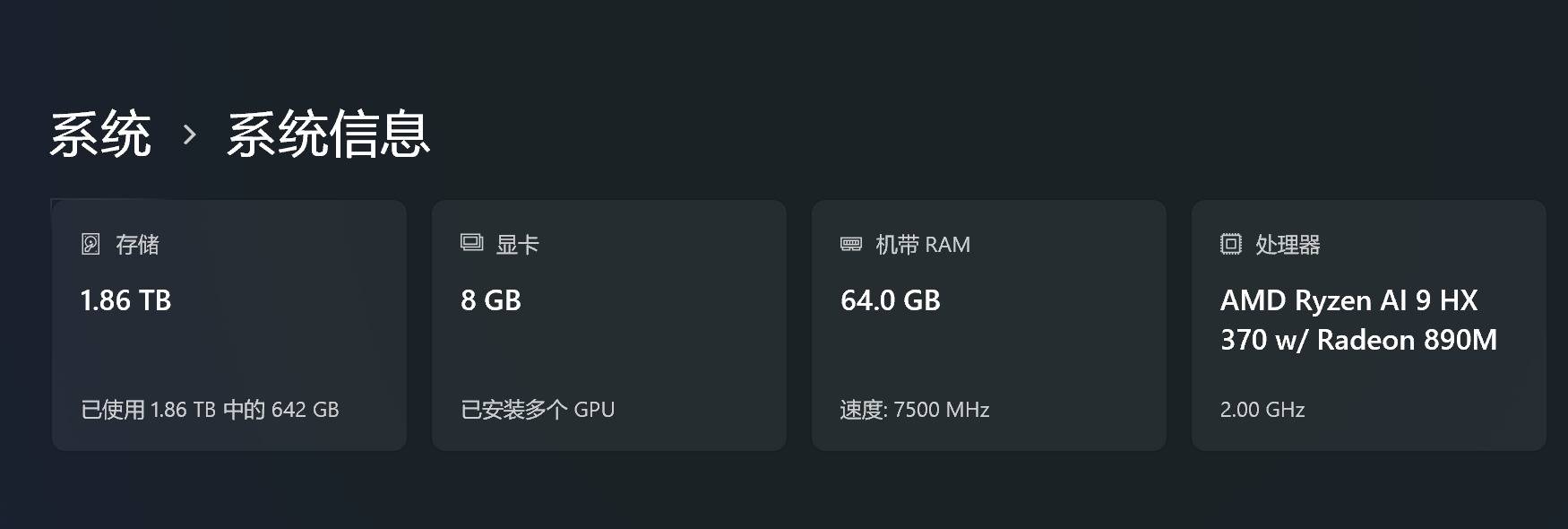The height and width of the screenshot is (529, 1568).
Task: Click the storage drive icon
Action: [90, 244]
